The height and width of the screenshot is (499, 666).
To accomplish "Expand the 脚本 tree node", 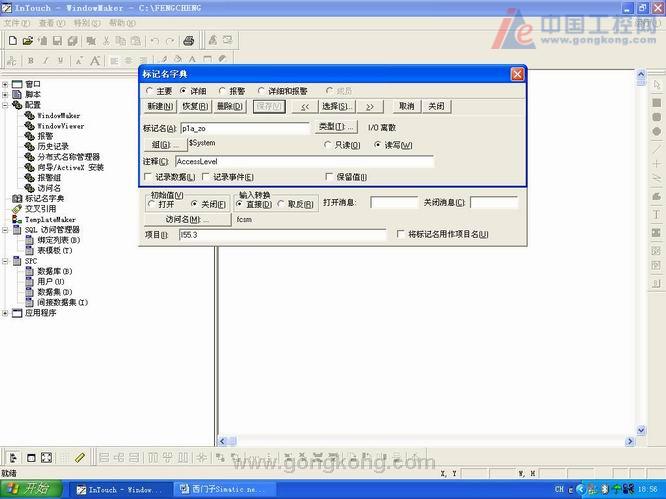I will [x=5, y=94].
